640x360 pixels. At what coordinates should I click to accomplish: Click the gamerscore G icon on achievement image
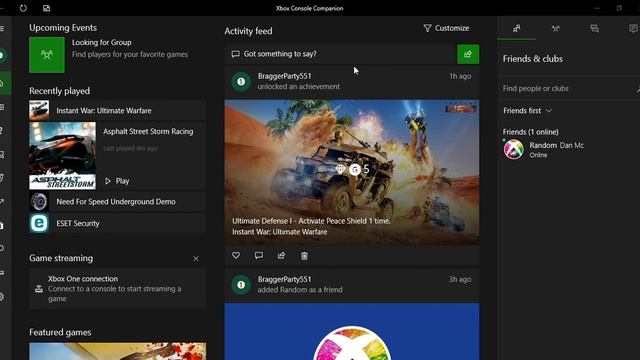point(355,169)
